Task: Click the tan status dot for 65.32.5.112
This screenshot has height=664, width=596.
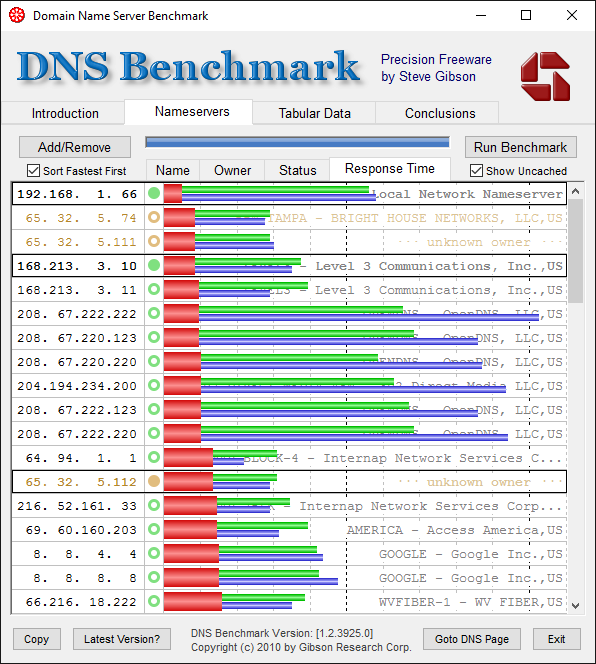Action: (x=154, y=481)
